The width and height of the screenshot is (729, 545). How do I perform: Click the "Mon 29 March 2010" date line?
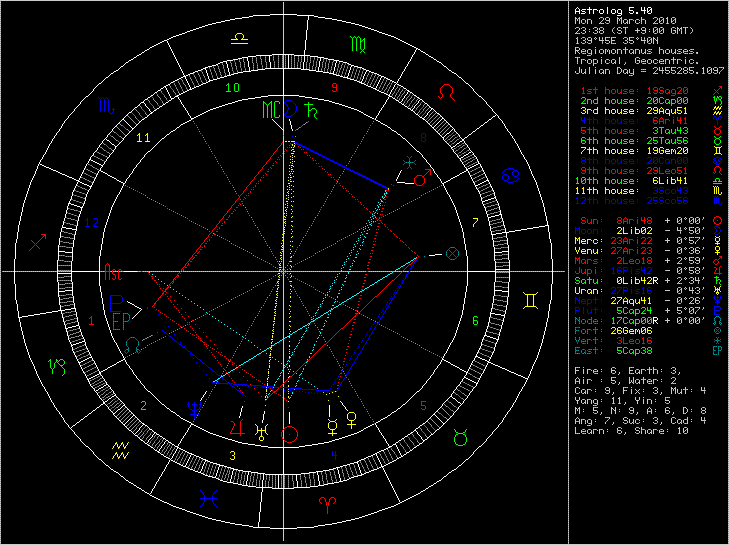(x=625, y=21)
